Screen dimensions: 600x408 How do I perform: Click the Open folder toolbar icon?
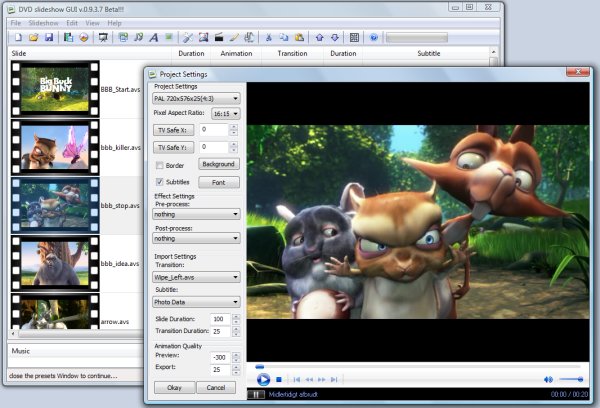tap(33, 38)
